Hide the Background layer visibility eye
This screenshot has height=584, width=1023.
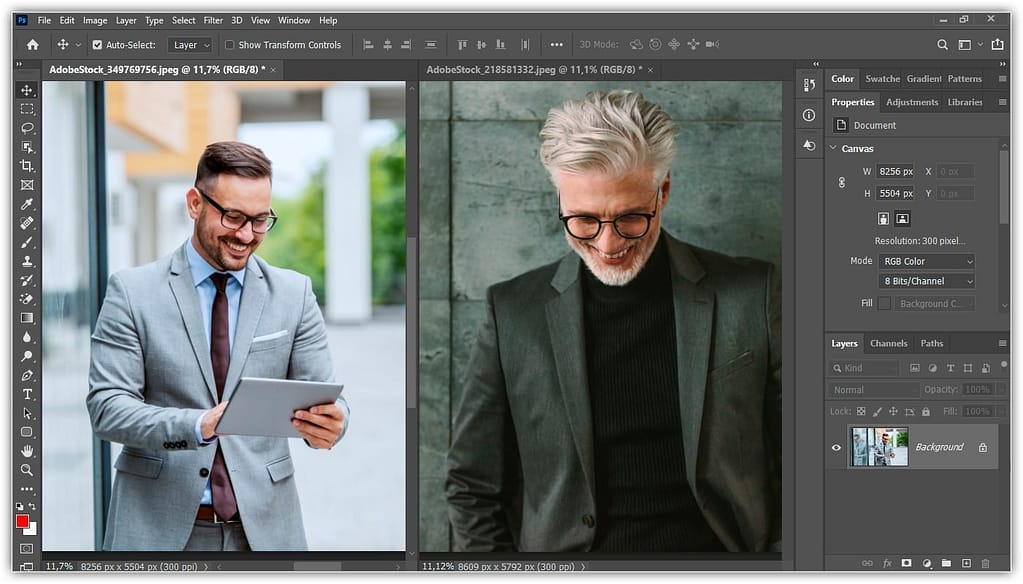836,447
